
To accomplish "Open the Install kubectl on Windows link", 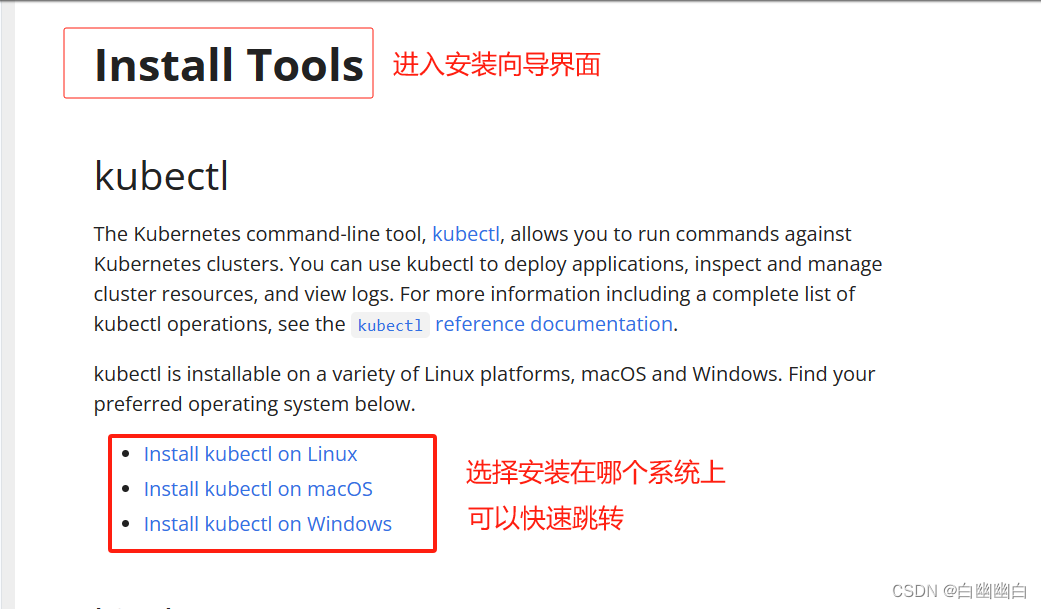I will coord(268,525).
